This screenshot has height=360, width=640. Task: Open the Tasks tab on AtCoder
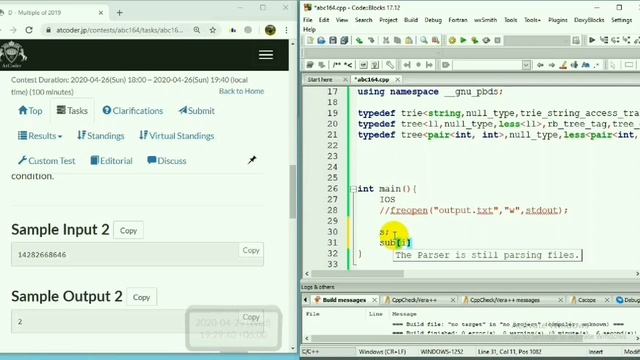tap(72, 111)
